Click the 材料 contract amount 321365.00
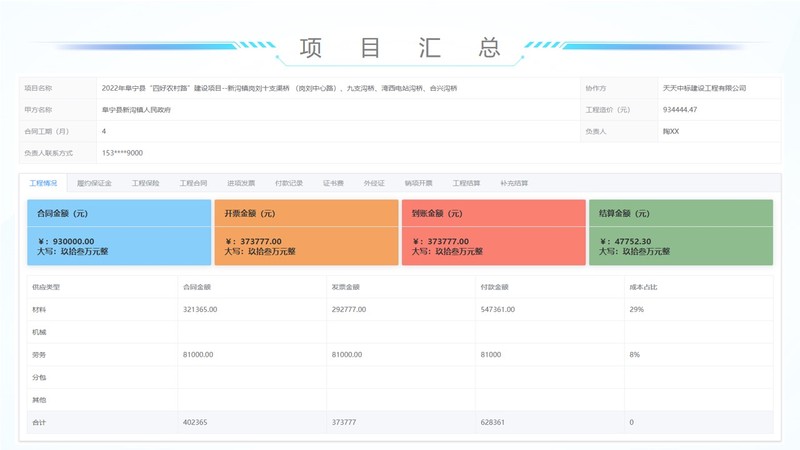The height and width of the screenshot is (450, 800). 200,310
